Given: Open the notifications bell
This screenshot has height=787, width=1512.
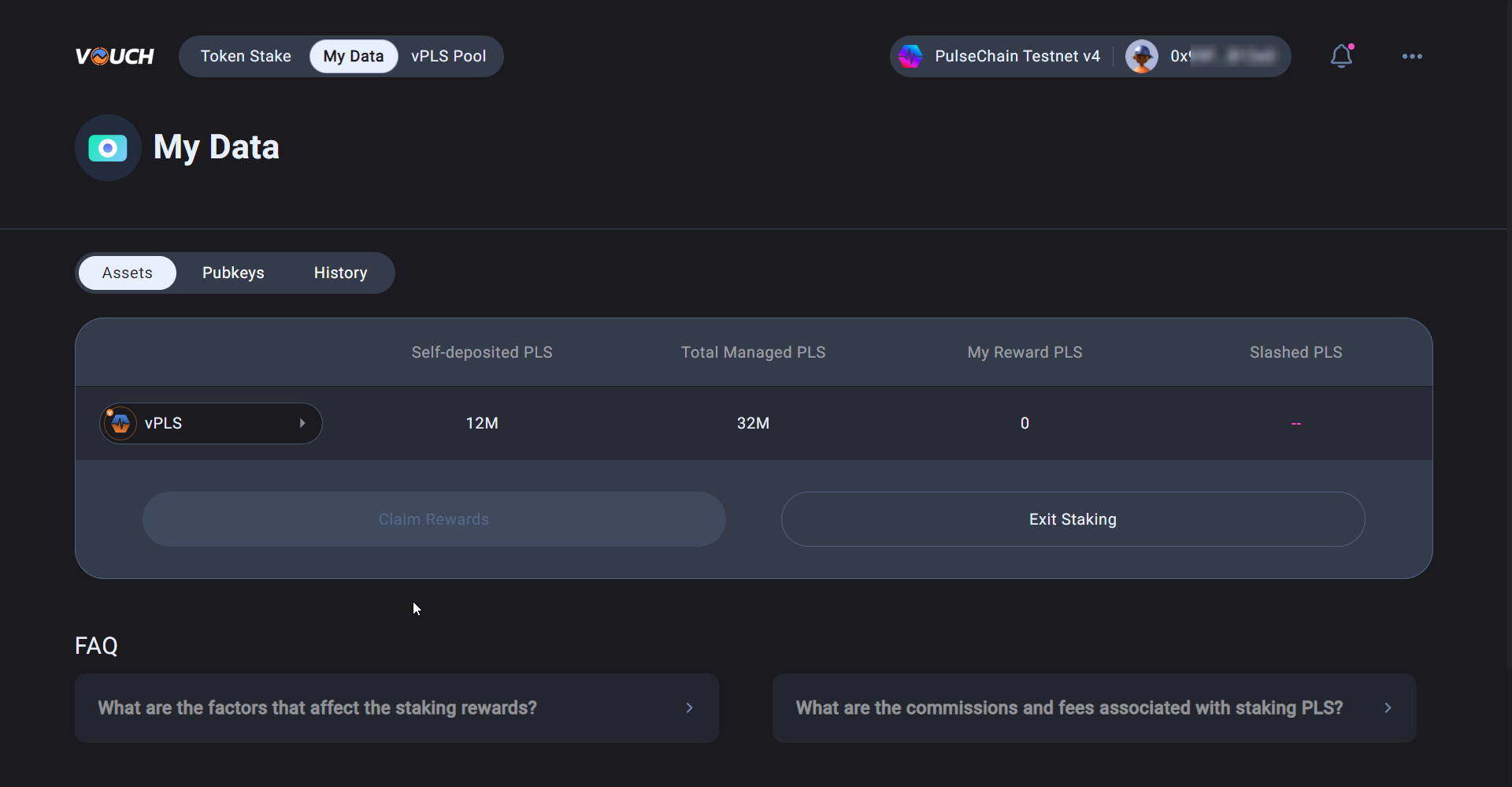Looking at the screenshot, I should point(1342,56).
